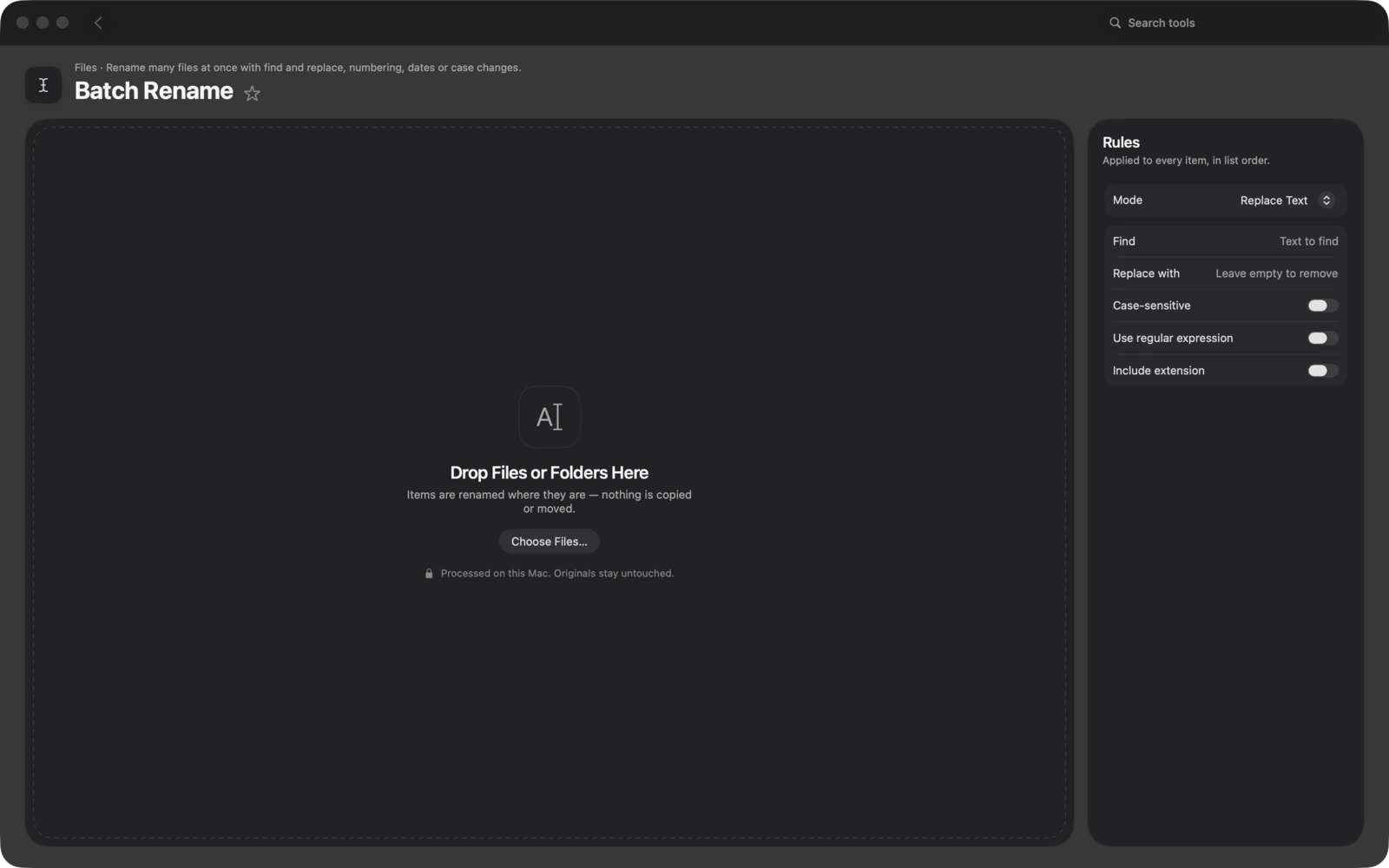Toggle the Case-sensitive switch

click(x=1323, y=306)
